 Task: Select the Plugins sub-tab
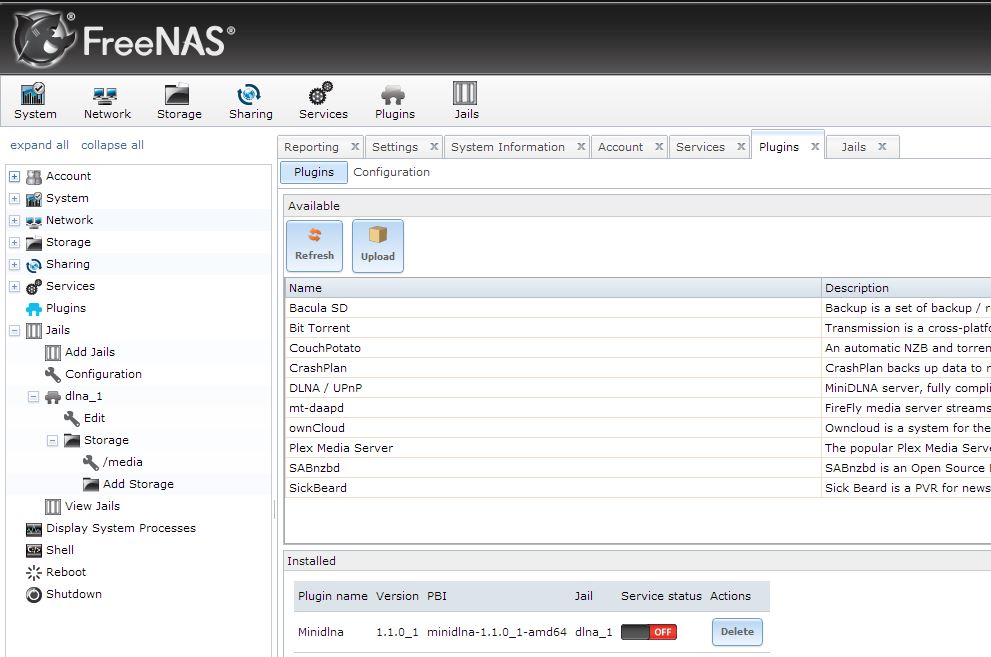point(313,172)
